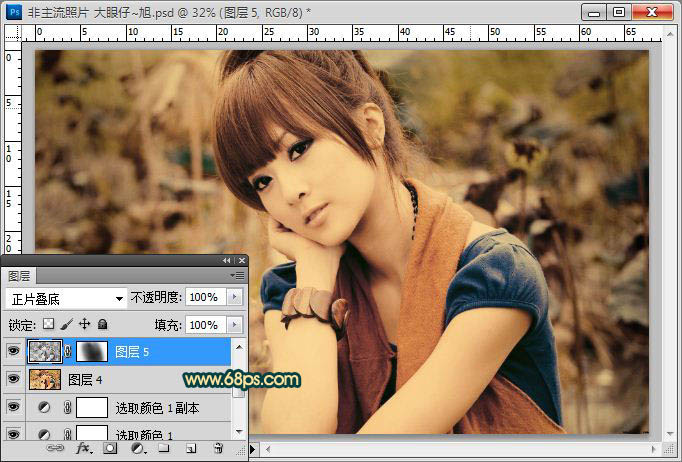Lock layer position with move icon
Image resolution: width=682 pixels, height=462 pixels.
tap(85, 325)
